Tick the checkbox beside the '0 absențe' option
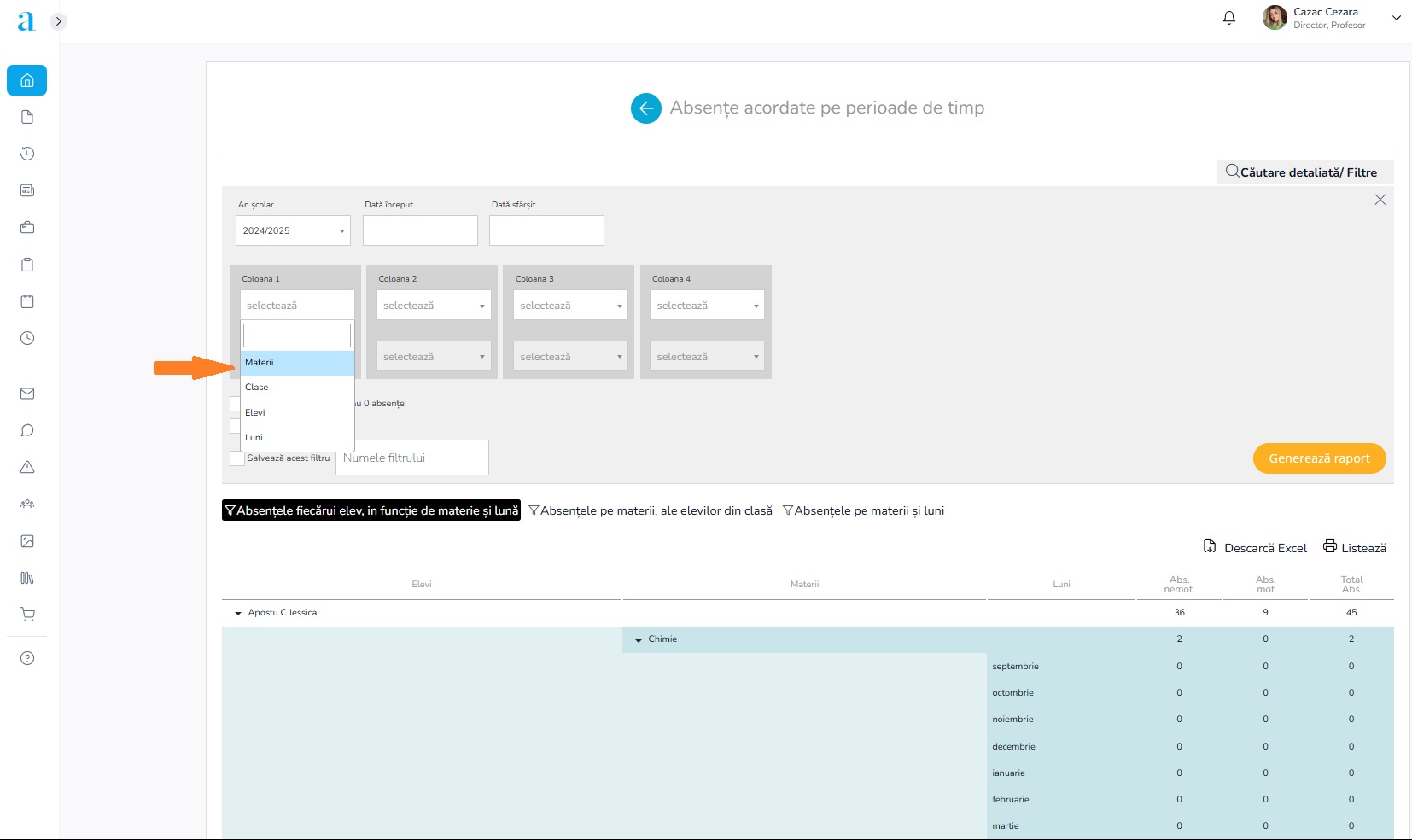 point(235,404)
